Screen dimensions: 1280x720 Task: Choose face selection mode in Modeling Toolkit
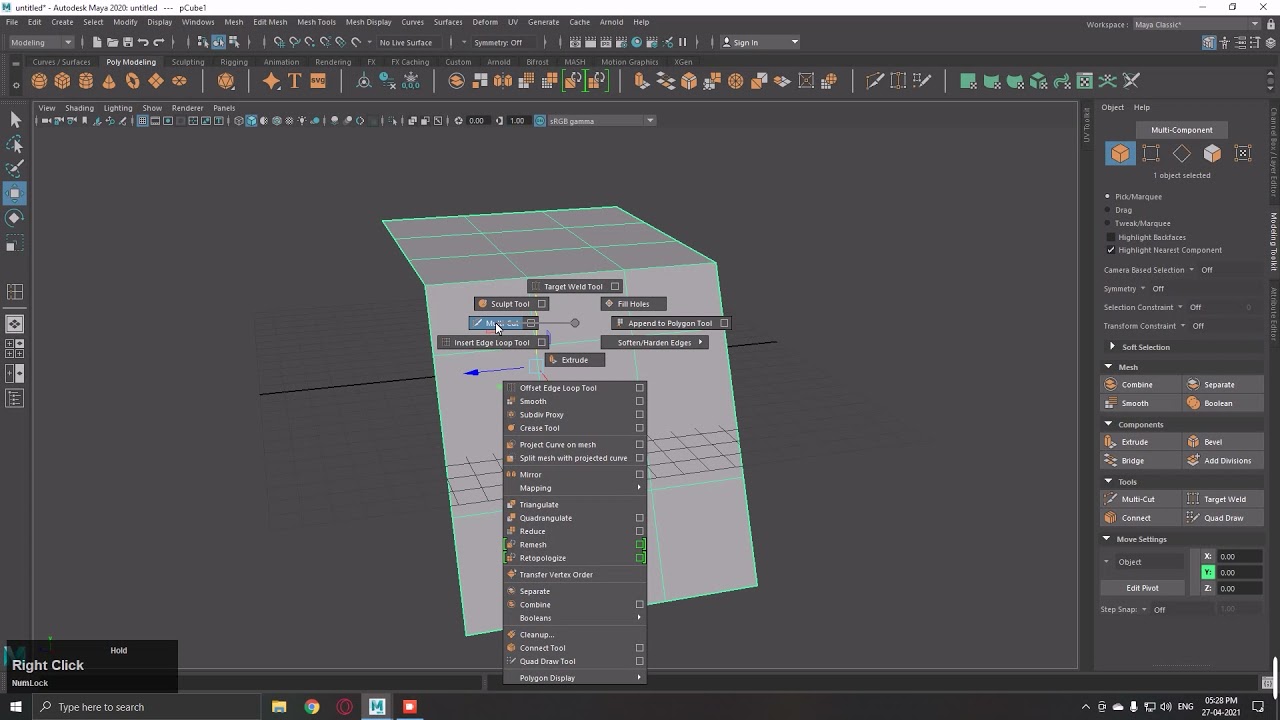1212,153
